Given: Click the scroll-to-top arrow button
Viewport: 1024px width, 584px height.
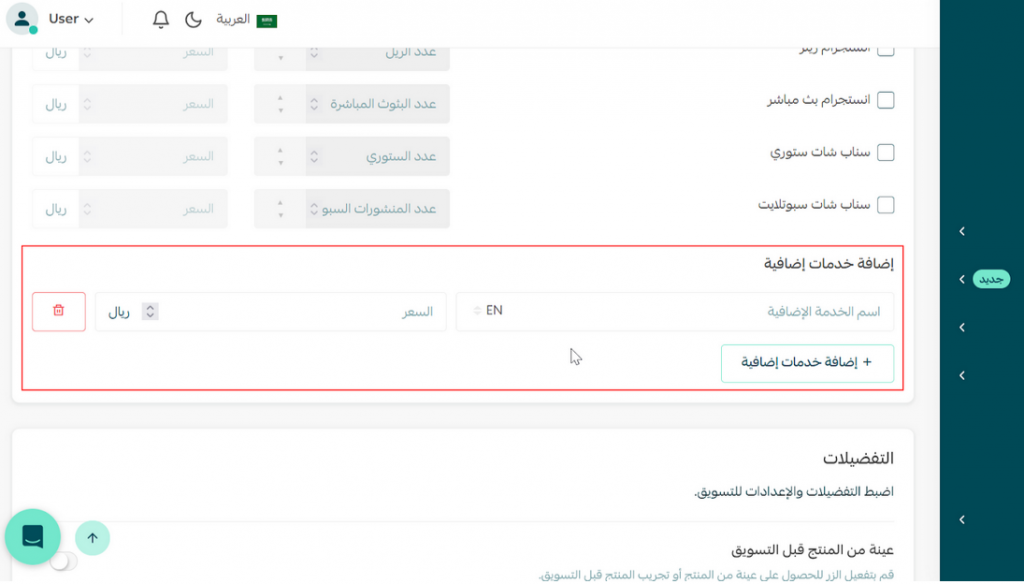Looking at the screenshot, I should click(x=92, y=538).
